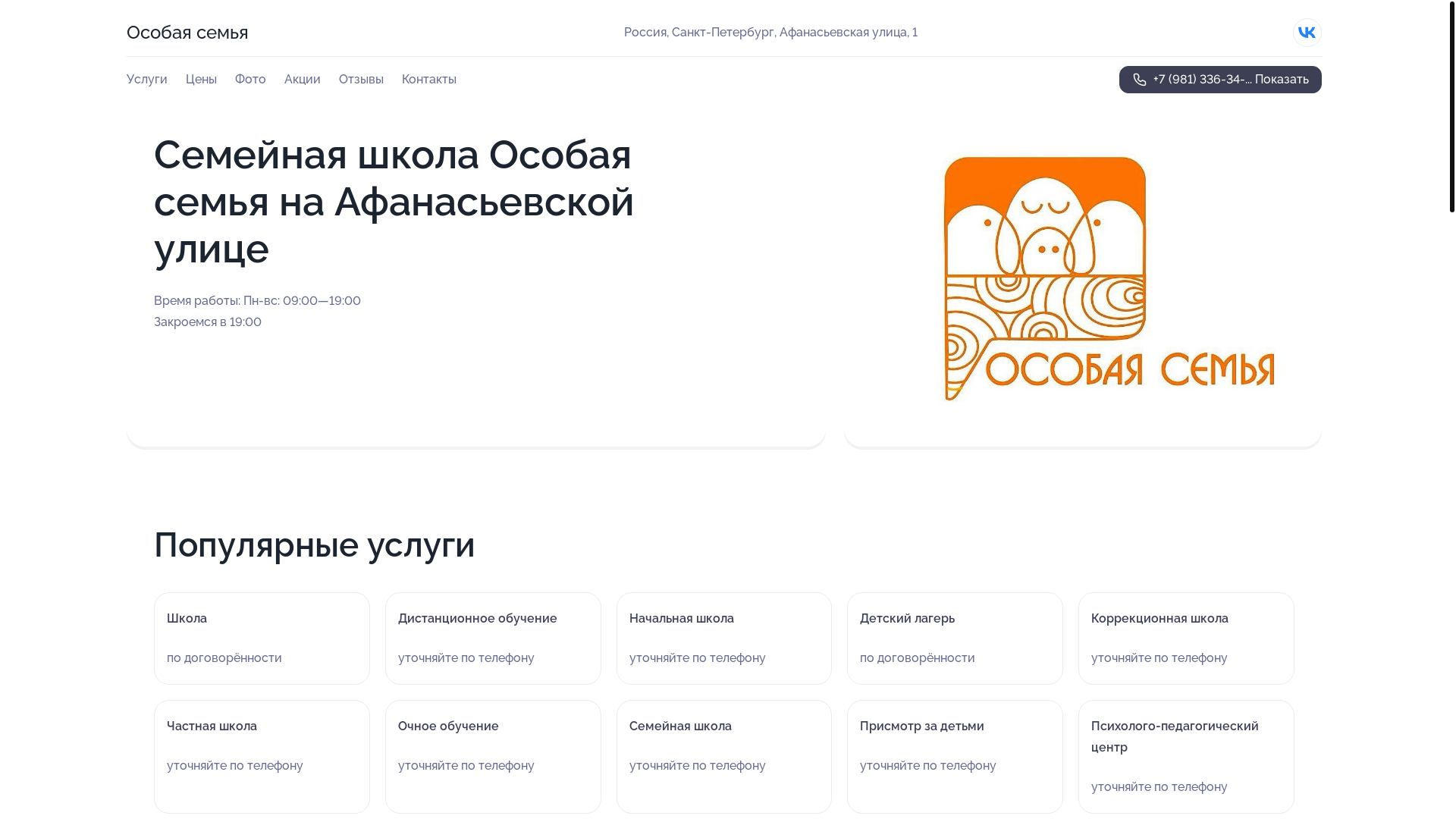This screenshot has width=1456, height=819.
Task: Open the Детский лагерь service card
Action: [955, 639]
